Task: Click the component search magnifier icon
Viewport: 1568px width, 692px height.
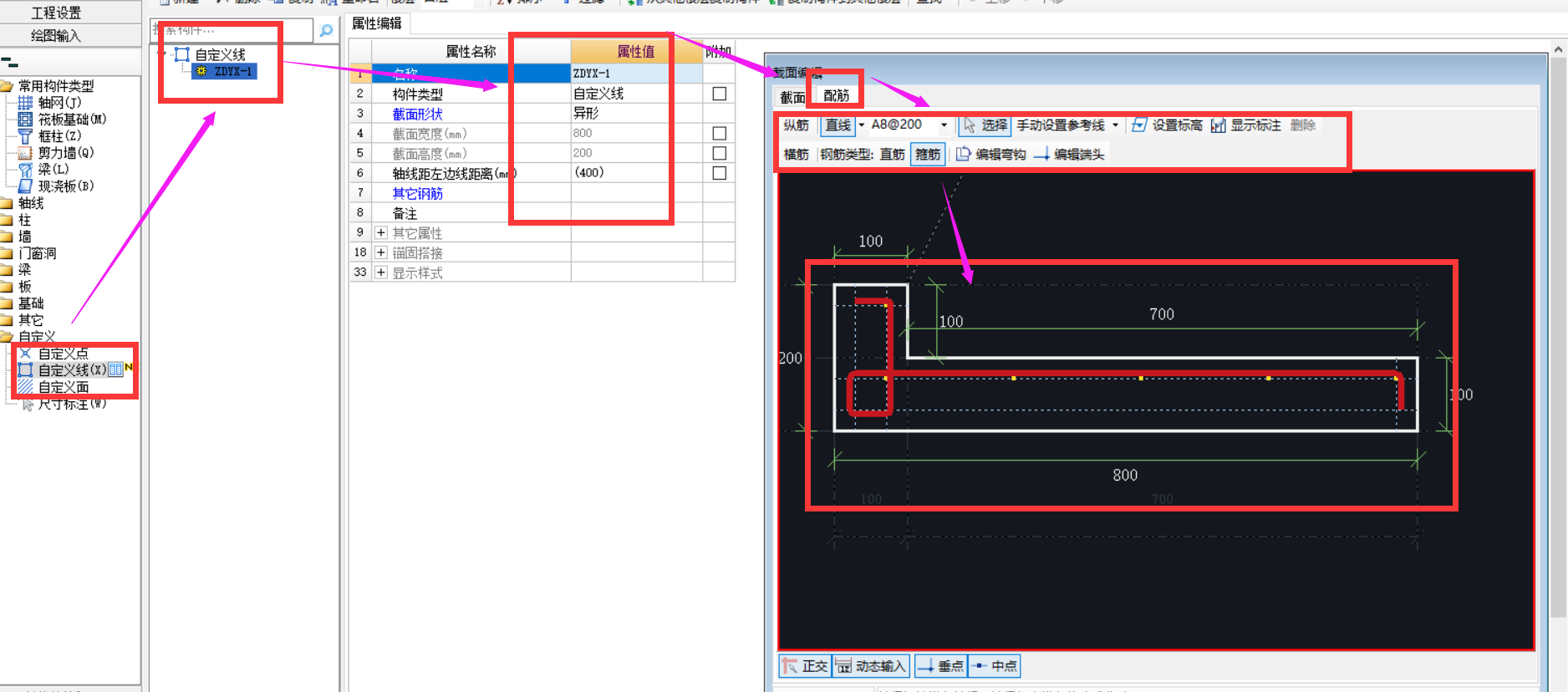Action: tap(326, 31)
